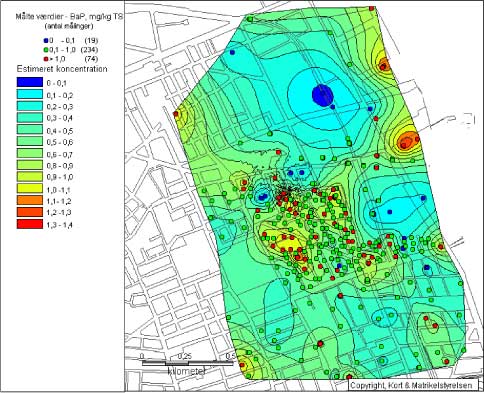Click the Målte værdier legend title

click(x=69, y=17)
